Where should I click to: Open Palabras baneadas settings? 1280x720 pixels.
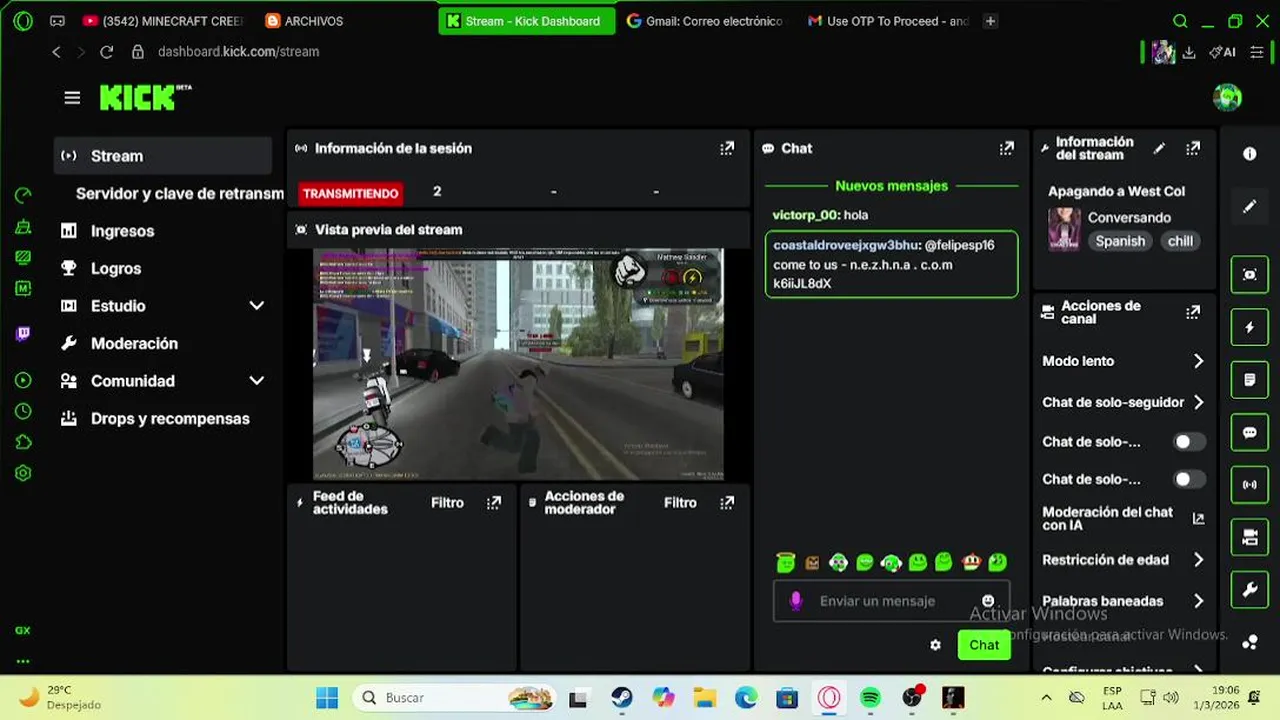[x=1122, y=601]
